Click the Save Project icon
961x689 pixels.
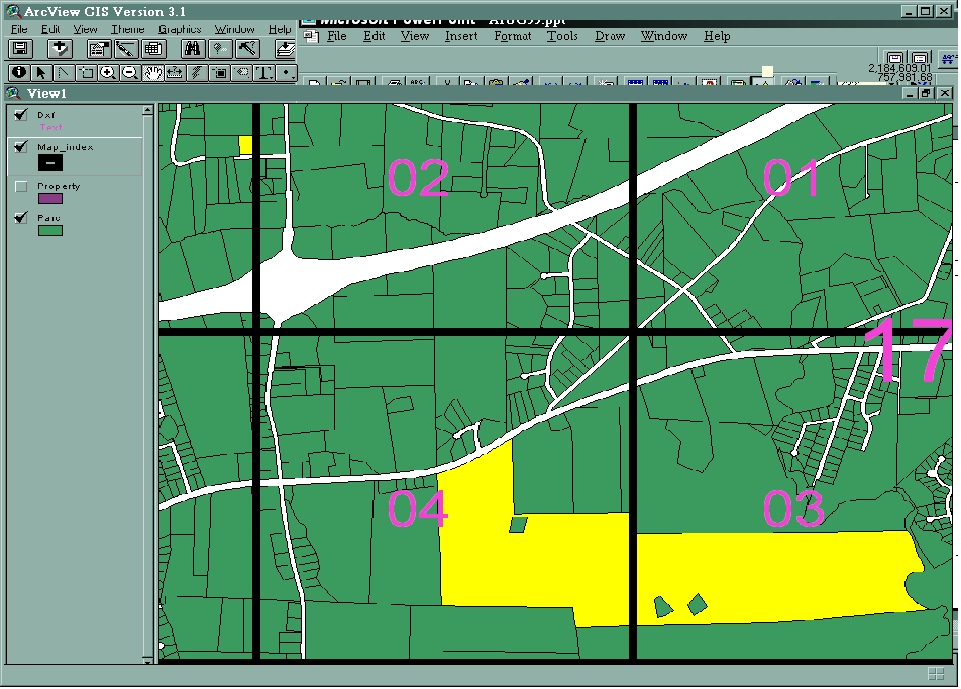pos(22,49)
